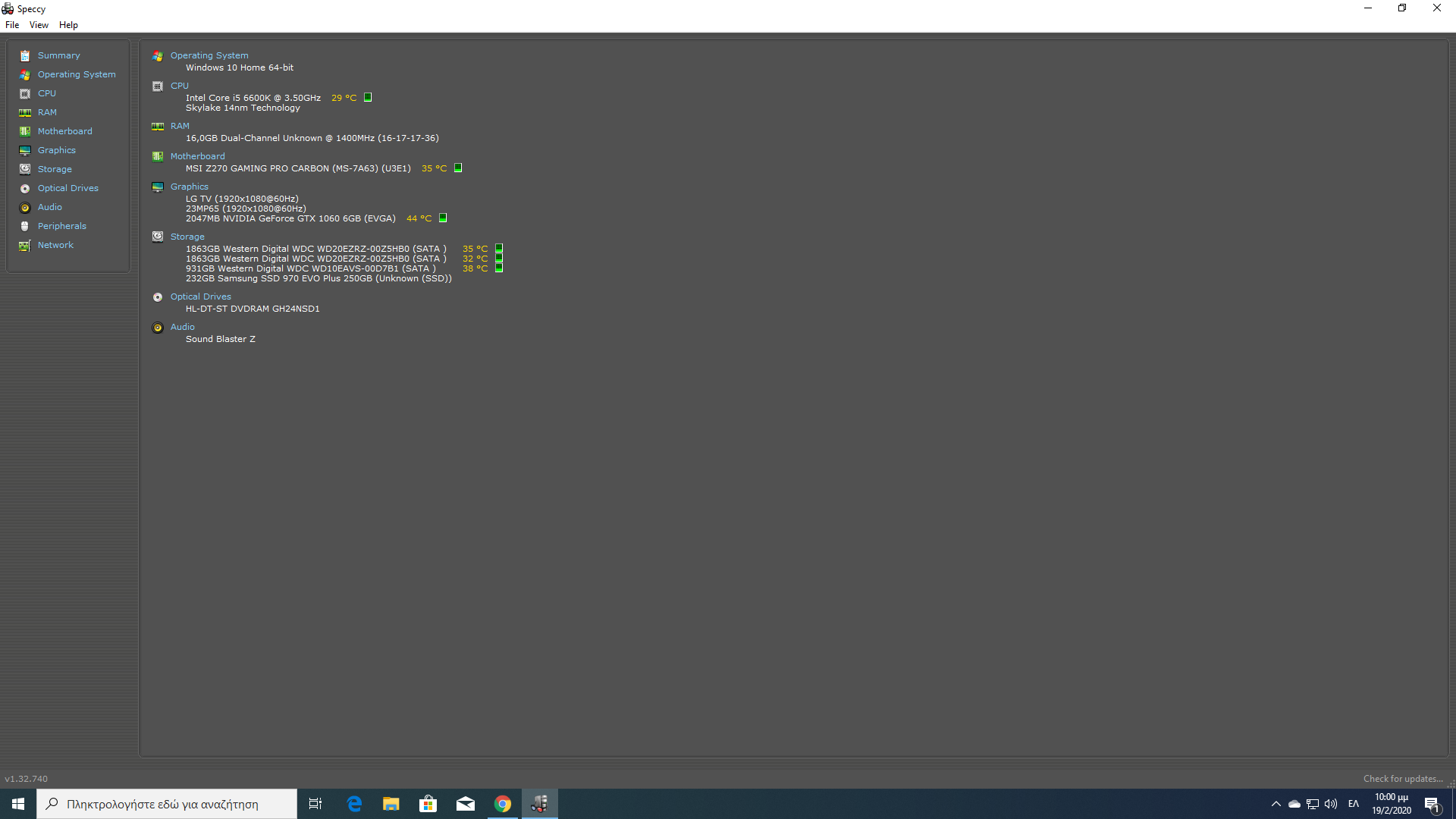Click the RAM icon in summary panel
Screen dimensions: 1456x819
coord(158,127)
